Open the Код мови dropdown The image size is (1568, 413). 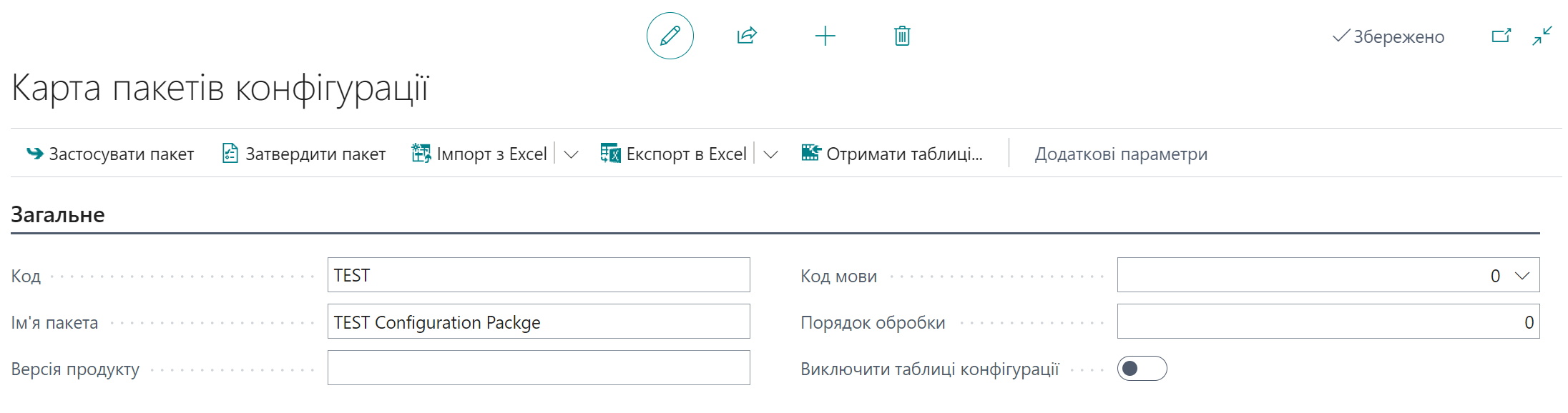pos(1522,276)
